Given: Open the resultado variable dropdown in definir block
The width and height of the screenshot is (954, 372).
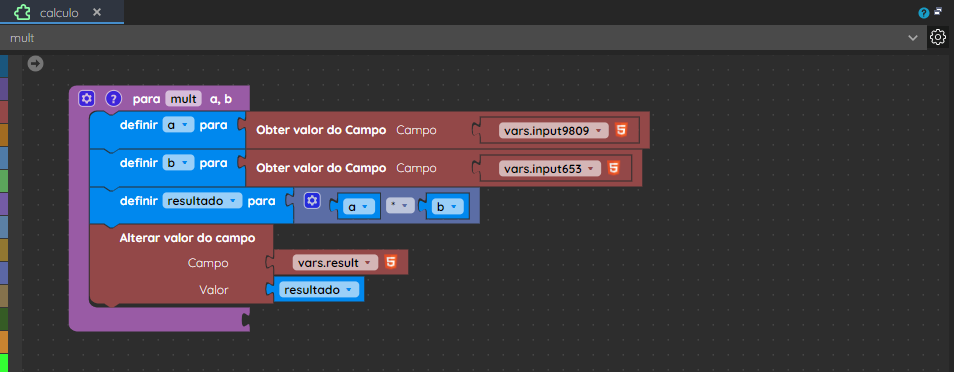Looking at the screenshot, I should coord(203,201).
